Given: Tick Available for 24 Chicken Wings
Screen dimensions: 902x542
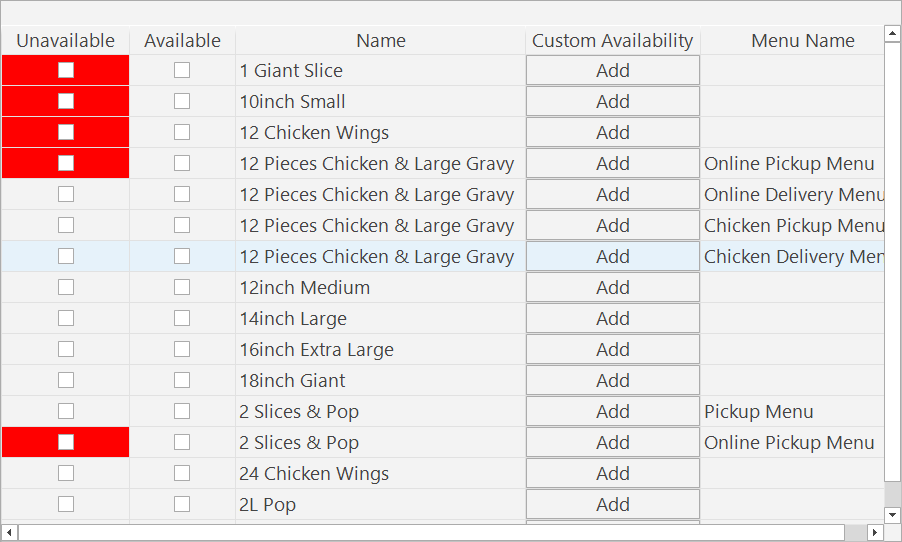Looking at the screenshot, I should click(x=182, y=473).
